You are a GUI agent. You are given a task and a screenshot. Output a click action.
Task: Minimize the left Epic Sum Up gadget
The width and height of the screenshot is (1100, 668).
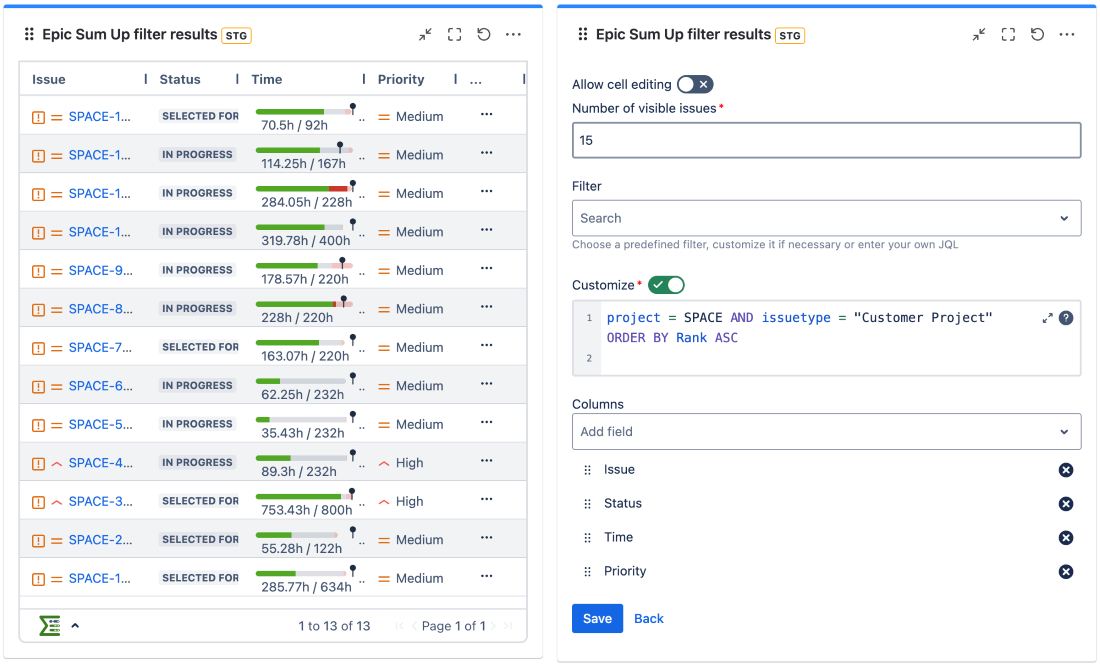425,34
